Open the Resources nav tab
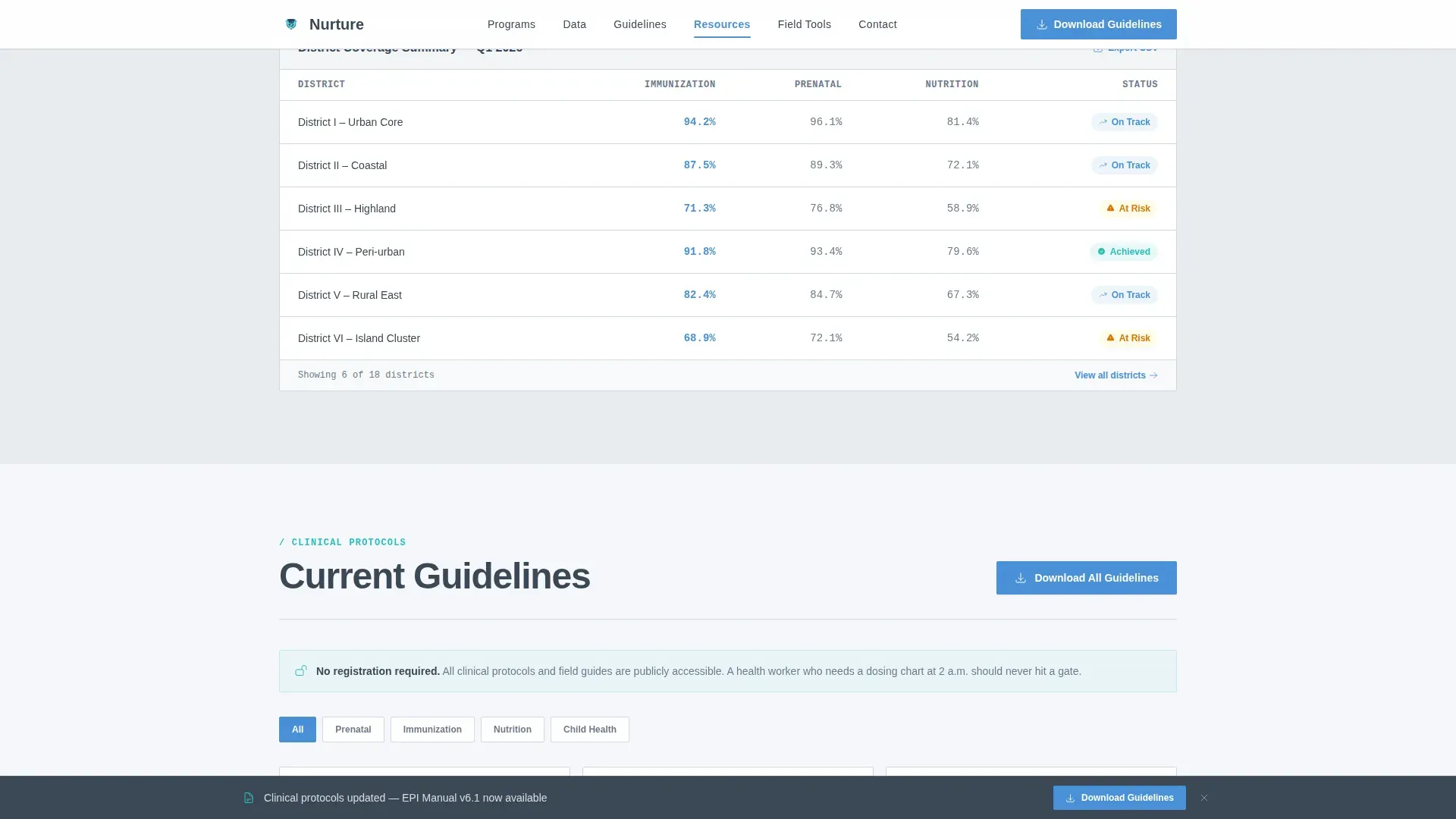Viewport: 1456px width, 819px height. (x=722, y=24)
